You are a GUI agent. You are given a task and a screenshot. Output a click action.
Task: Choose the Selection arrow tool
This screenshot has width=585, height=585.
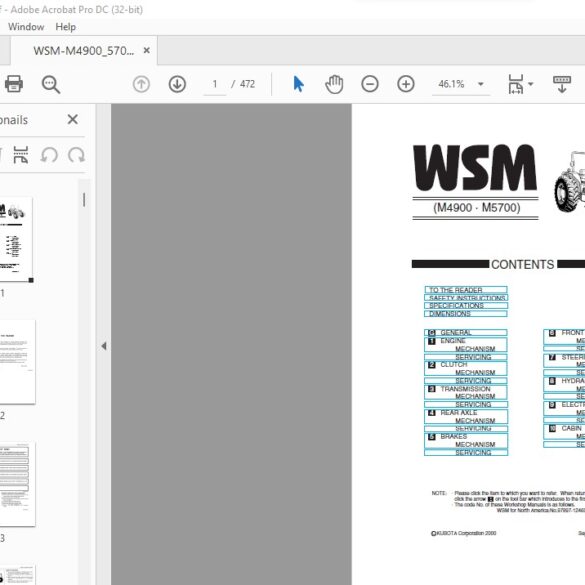point(298,84)
